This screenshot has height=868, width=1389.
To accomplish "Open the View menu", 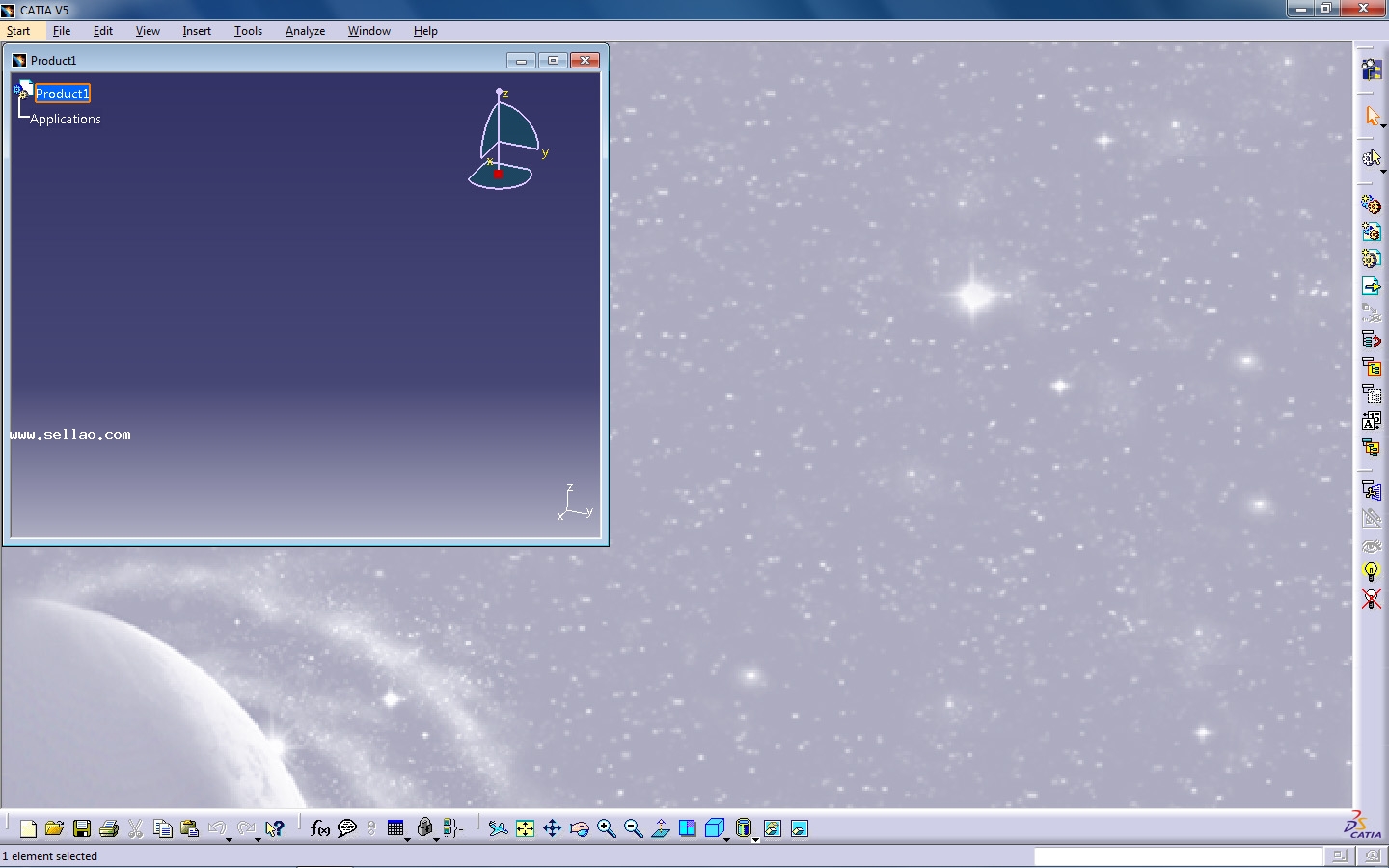I will [x=148, y=31].
